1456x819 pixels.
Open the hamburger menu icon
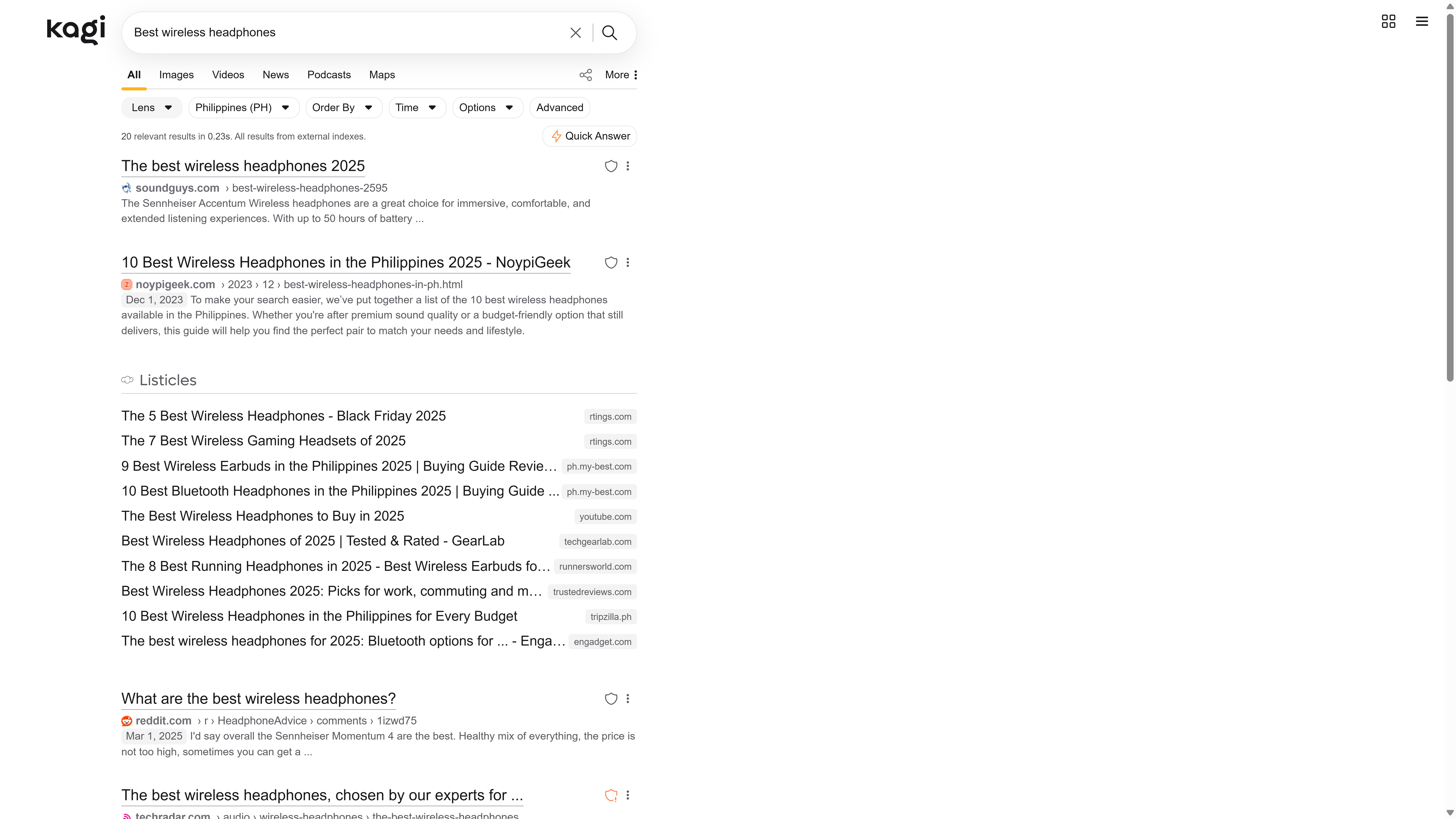coord(1421,21)
